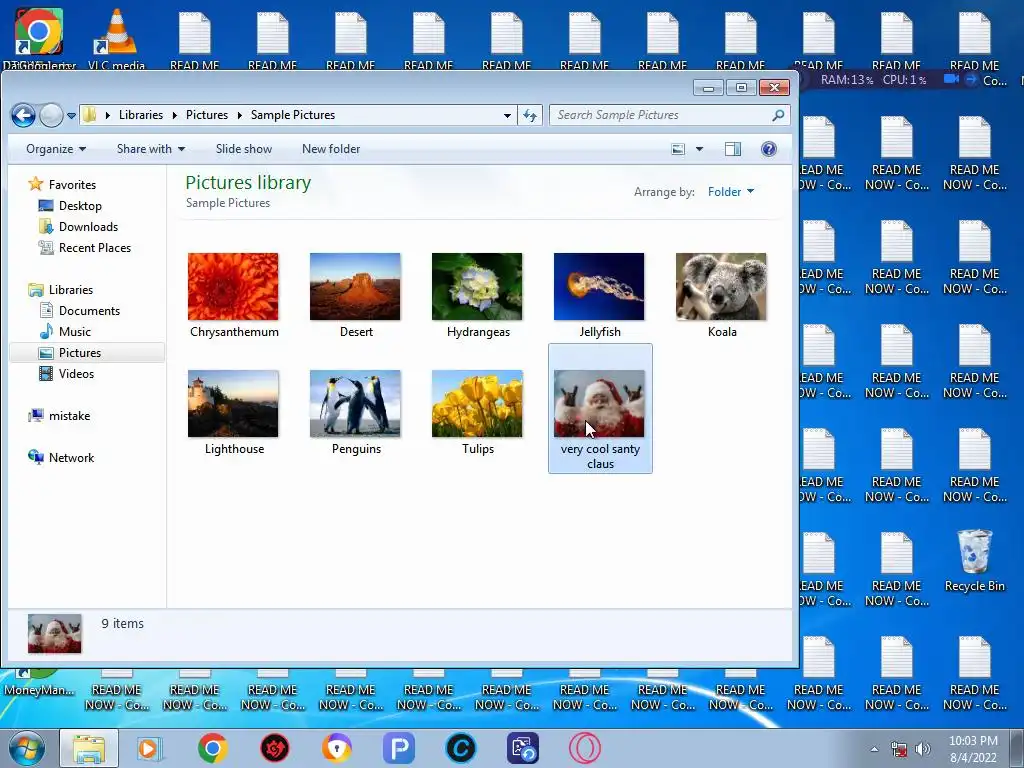
Task: Open the Share with menu
Action: click(x=151, y=149)
